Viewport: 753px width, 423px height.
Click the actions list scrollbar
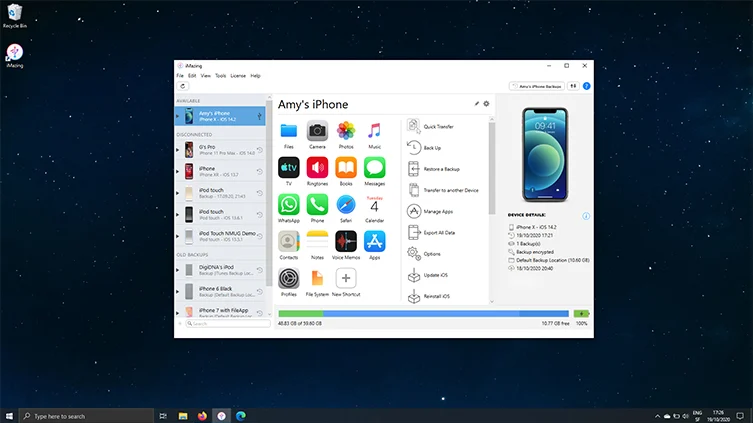pos(492,168)
